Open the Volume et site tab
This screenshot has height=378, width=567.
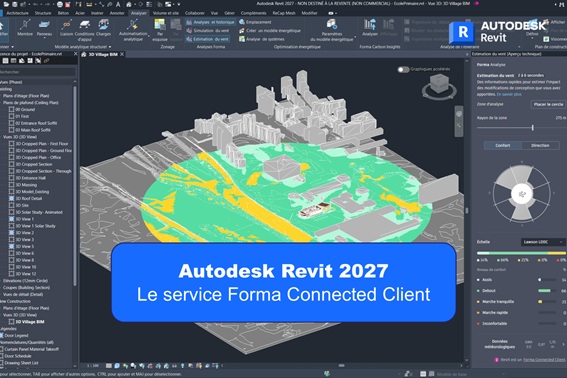click(x=166, y=13)
